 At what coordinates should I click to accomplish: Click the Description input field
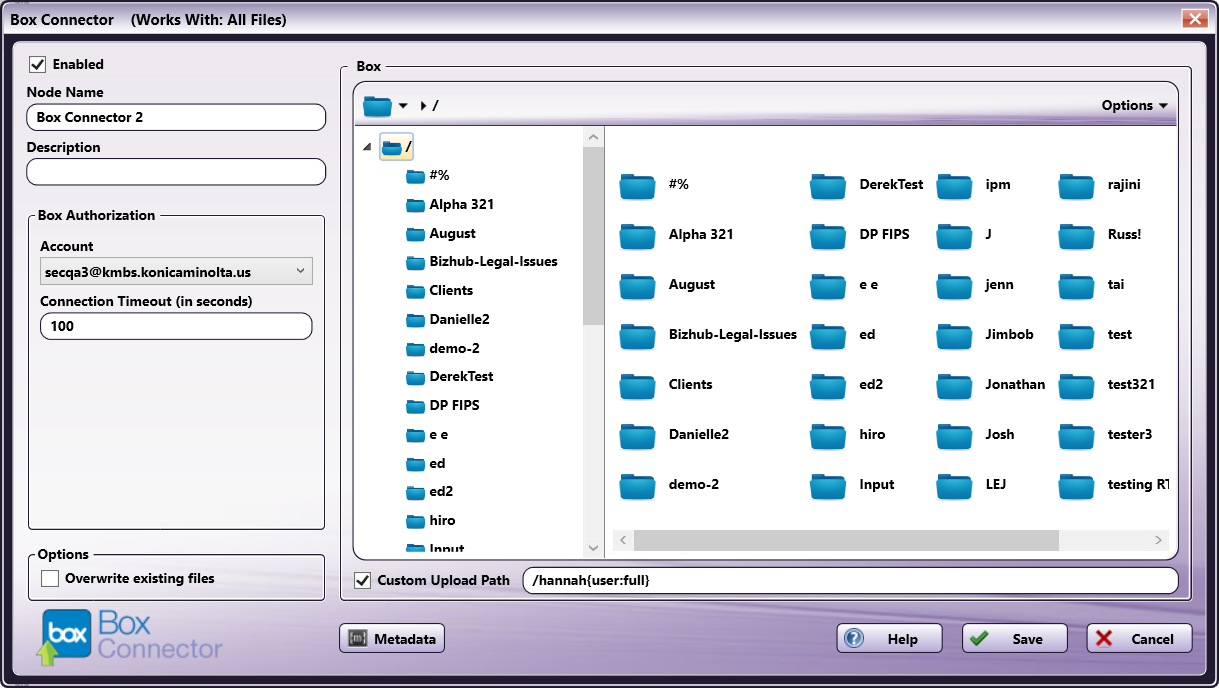pyautogui.click(x=176, y=172)
